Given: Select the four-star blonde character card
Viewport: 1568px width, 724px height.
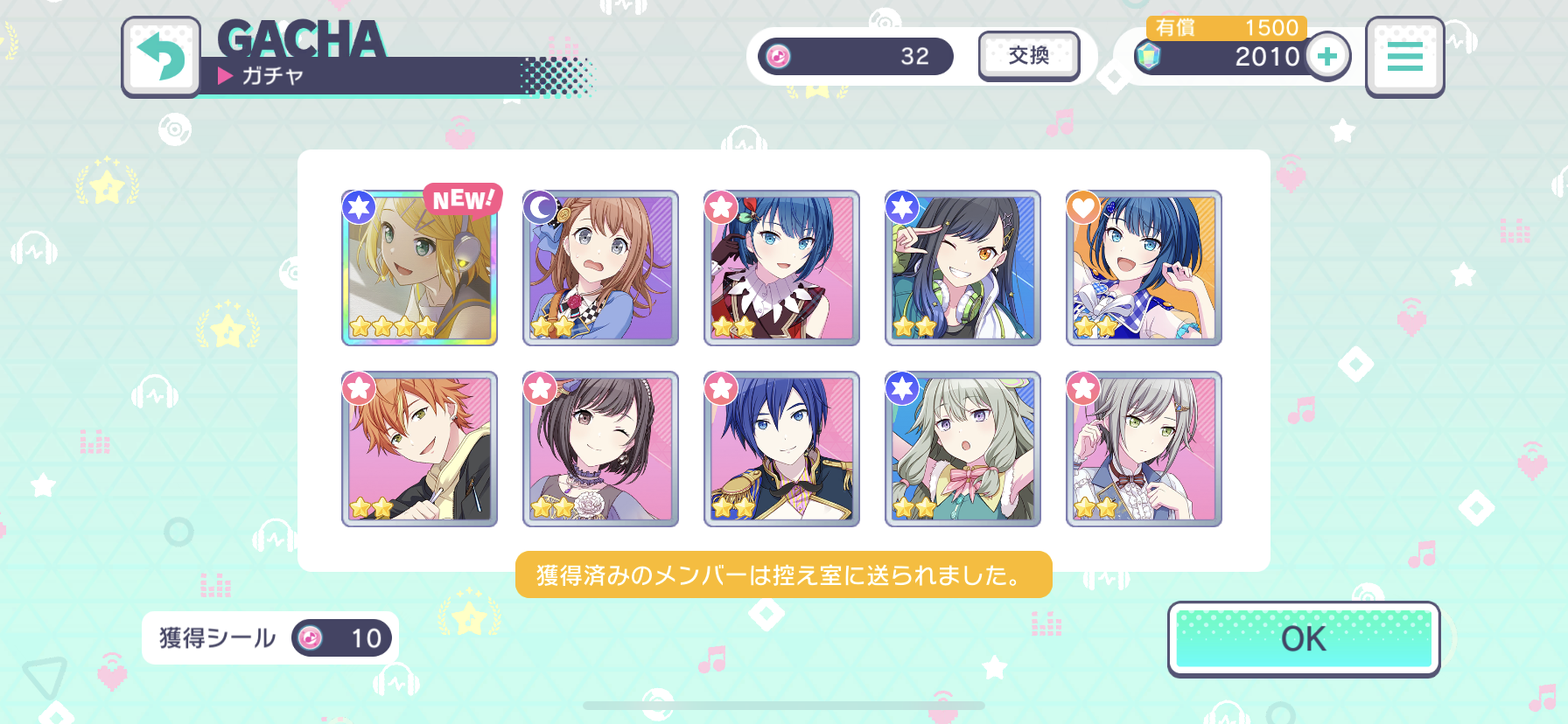Looking at the screenshot, I should (419, 268).
